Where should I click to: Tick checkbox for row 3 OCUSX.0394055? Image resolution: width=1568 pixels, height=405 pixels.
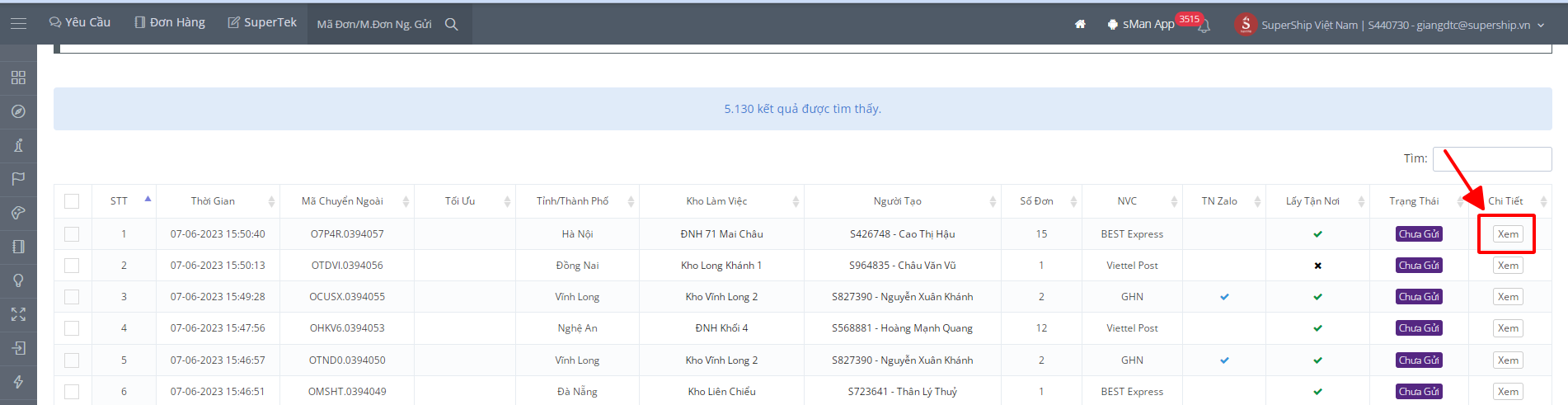tap(72, 297)
